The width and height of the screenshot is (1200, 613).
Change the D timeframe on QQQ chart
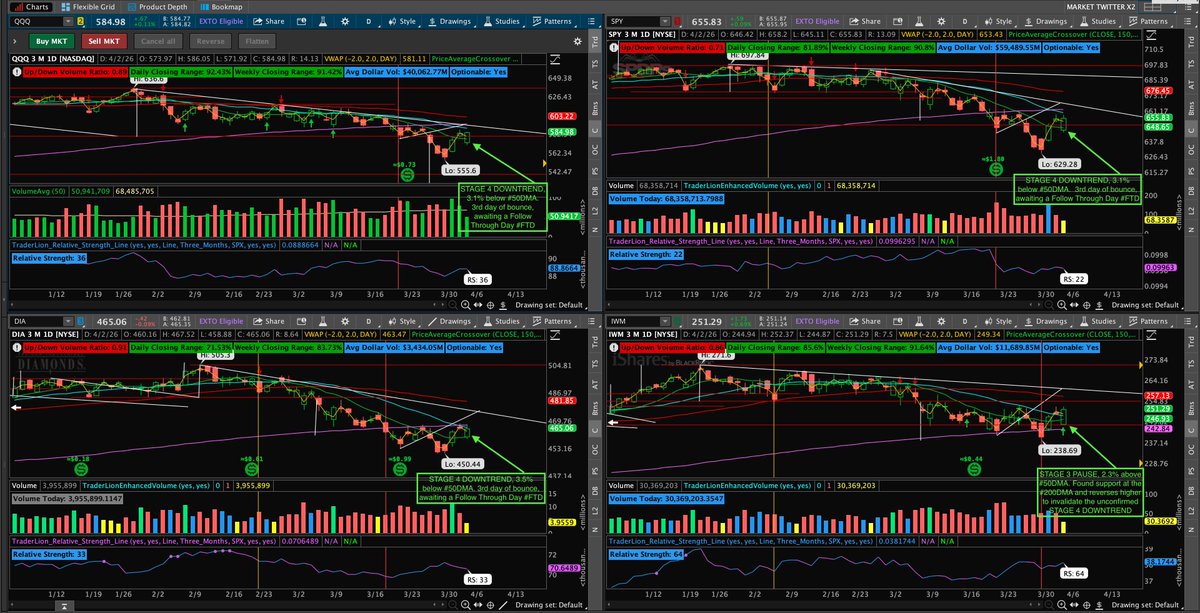tap(369, 21)
